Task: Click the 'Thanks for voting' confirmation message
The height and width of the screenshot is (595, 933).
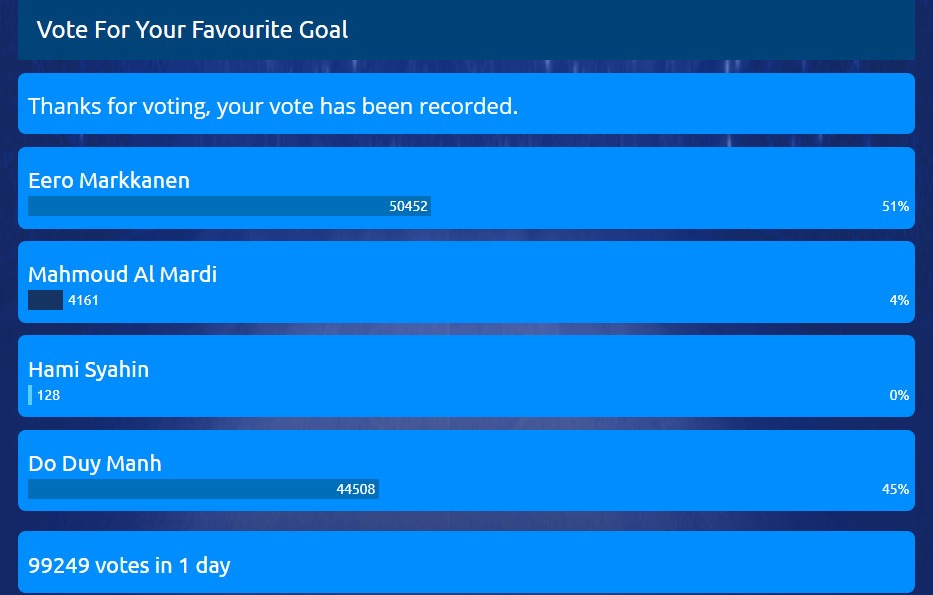Action: click(x=273, y=106)
